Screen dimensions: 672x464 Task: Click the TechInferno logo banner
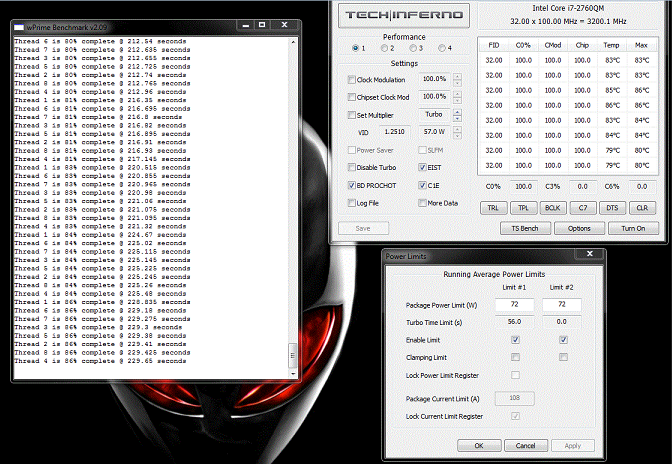coord(404,15)
